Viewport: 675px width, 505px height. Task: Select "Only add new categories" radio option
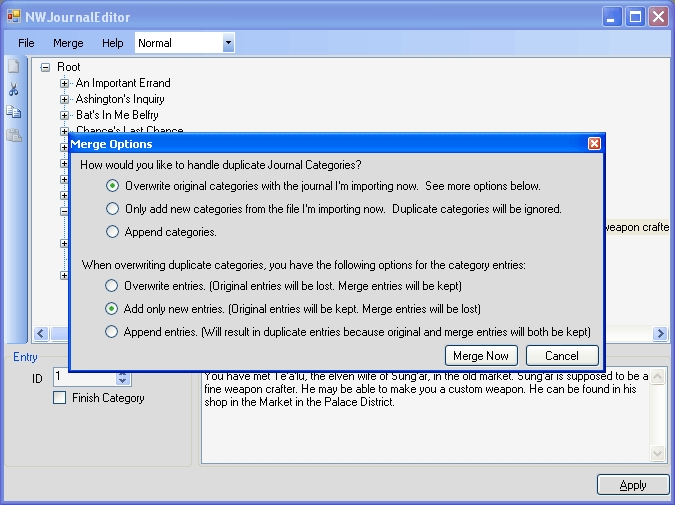[x=113, y=209]
